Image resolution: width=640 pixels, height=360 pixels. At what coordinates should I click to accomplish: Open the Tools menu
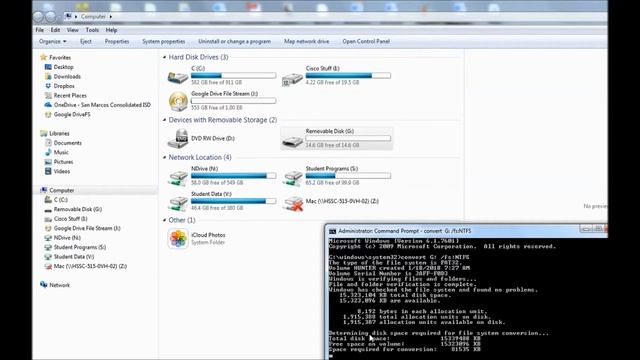(x=92, y=30)
